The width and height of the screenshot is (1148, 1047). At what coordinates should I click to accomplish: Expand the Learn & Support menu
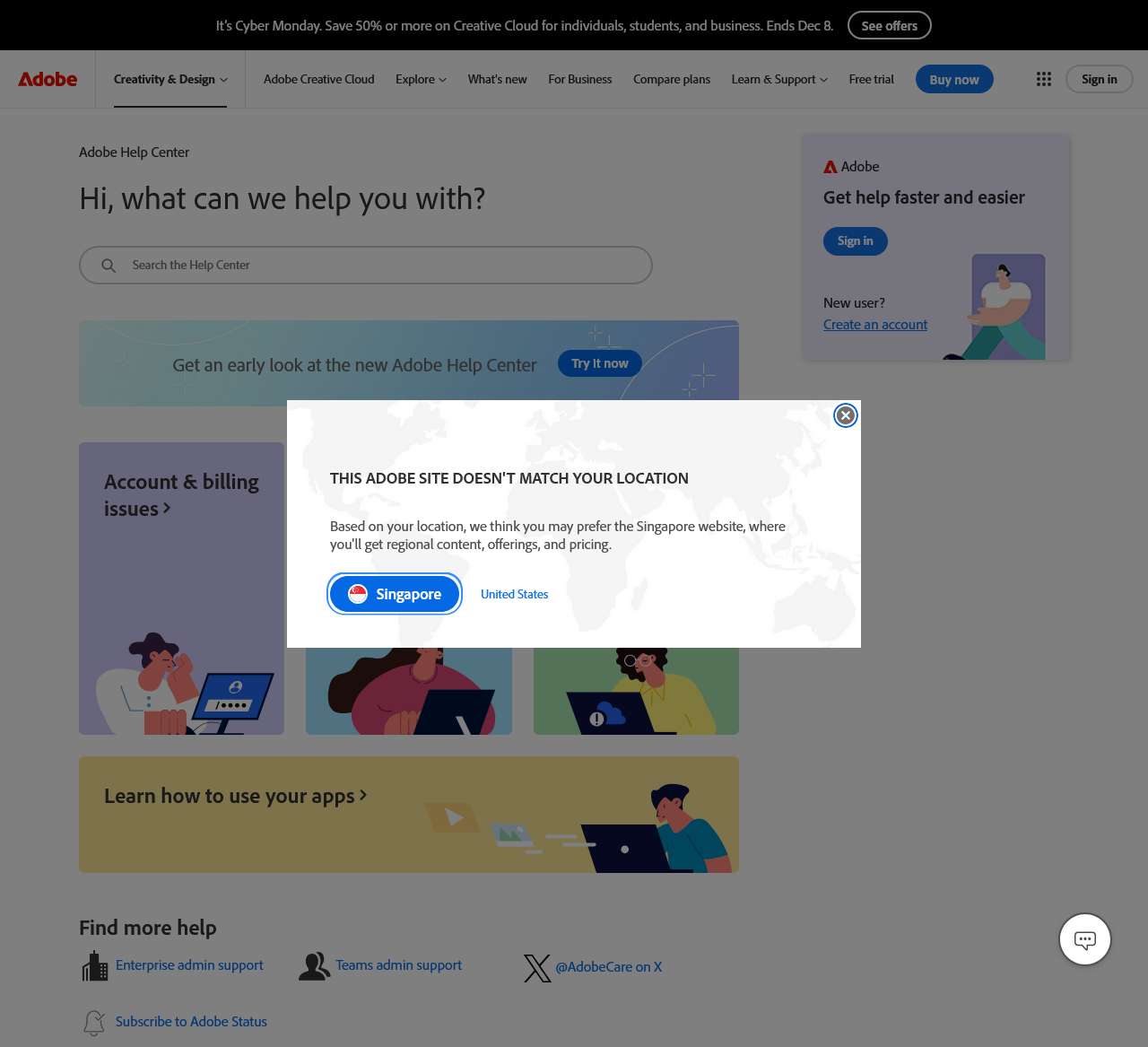[x=779, y=79]
